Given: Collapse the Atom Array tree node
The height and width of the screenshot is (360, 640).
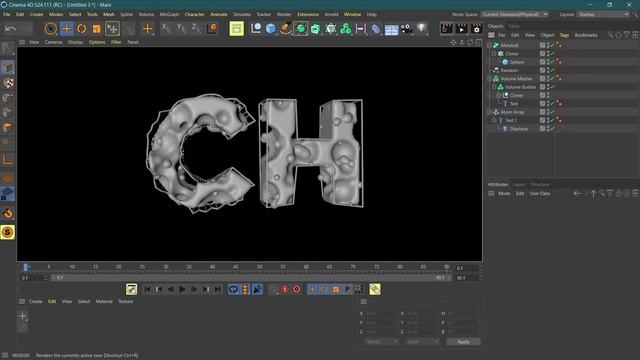Looking at the screenshot, I should tap(490, 112).
